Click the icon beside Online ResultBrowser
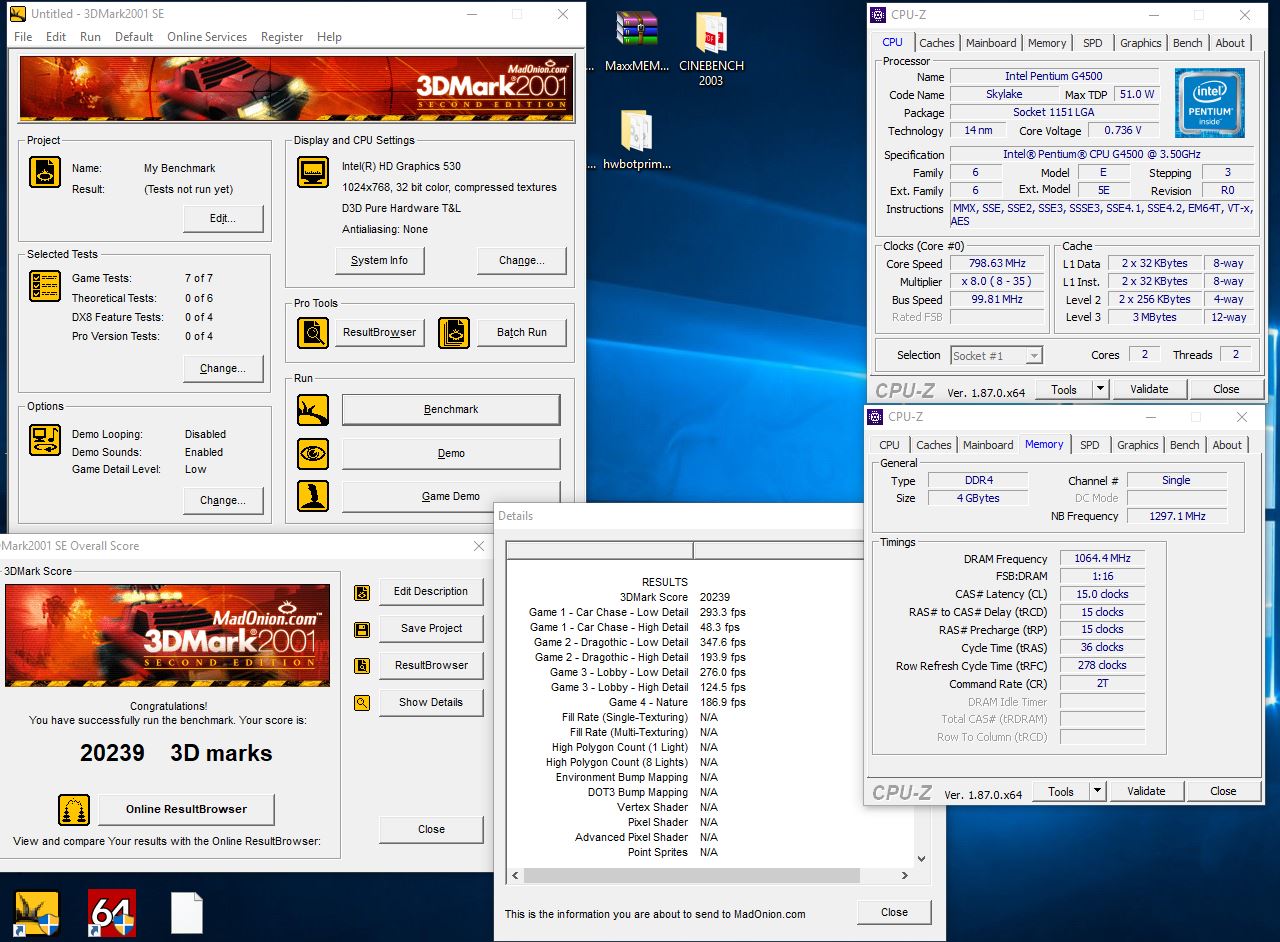The height and width of the screenshot is (942, 1280). (74, 810)
